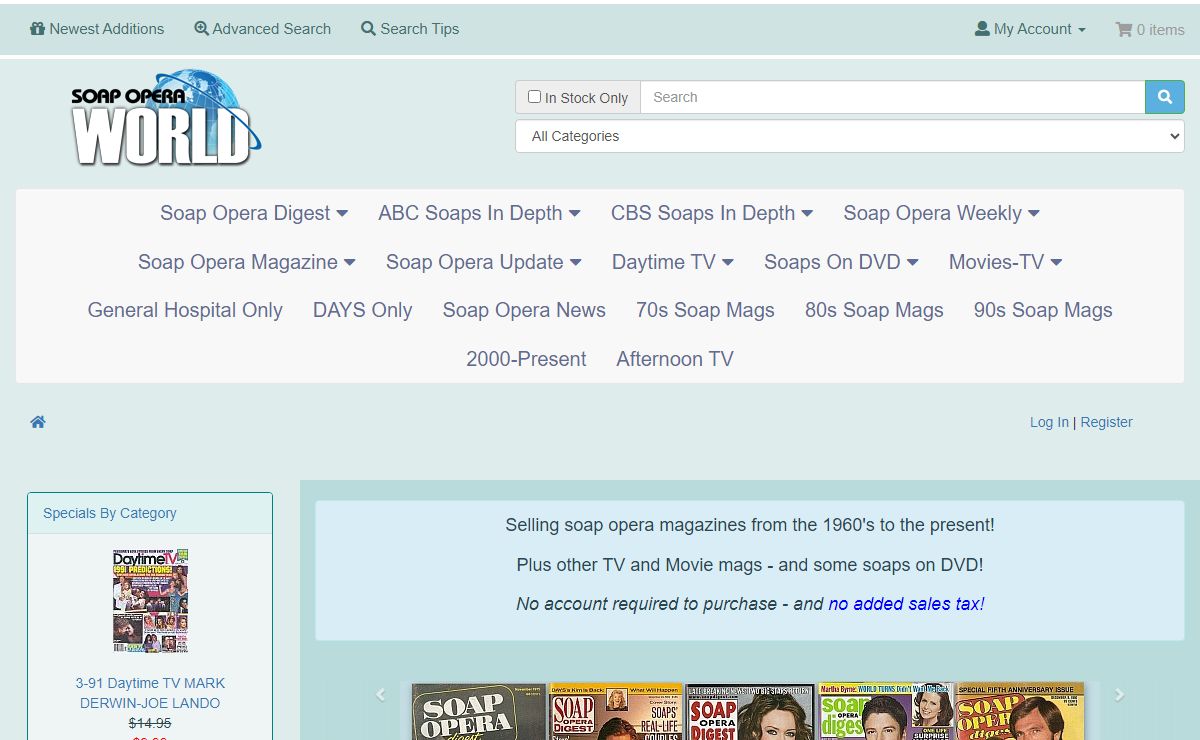Expand the CBS Soaps In Depth menu

pyautogui.click(x=712, y=213)
